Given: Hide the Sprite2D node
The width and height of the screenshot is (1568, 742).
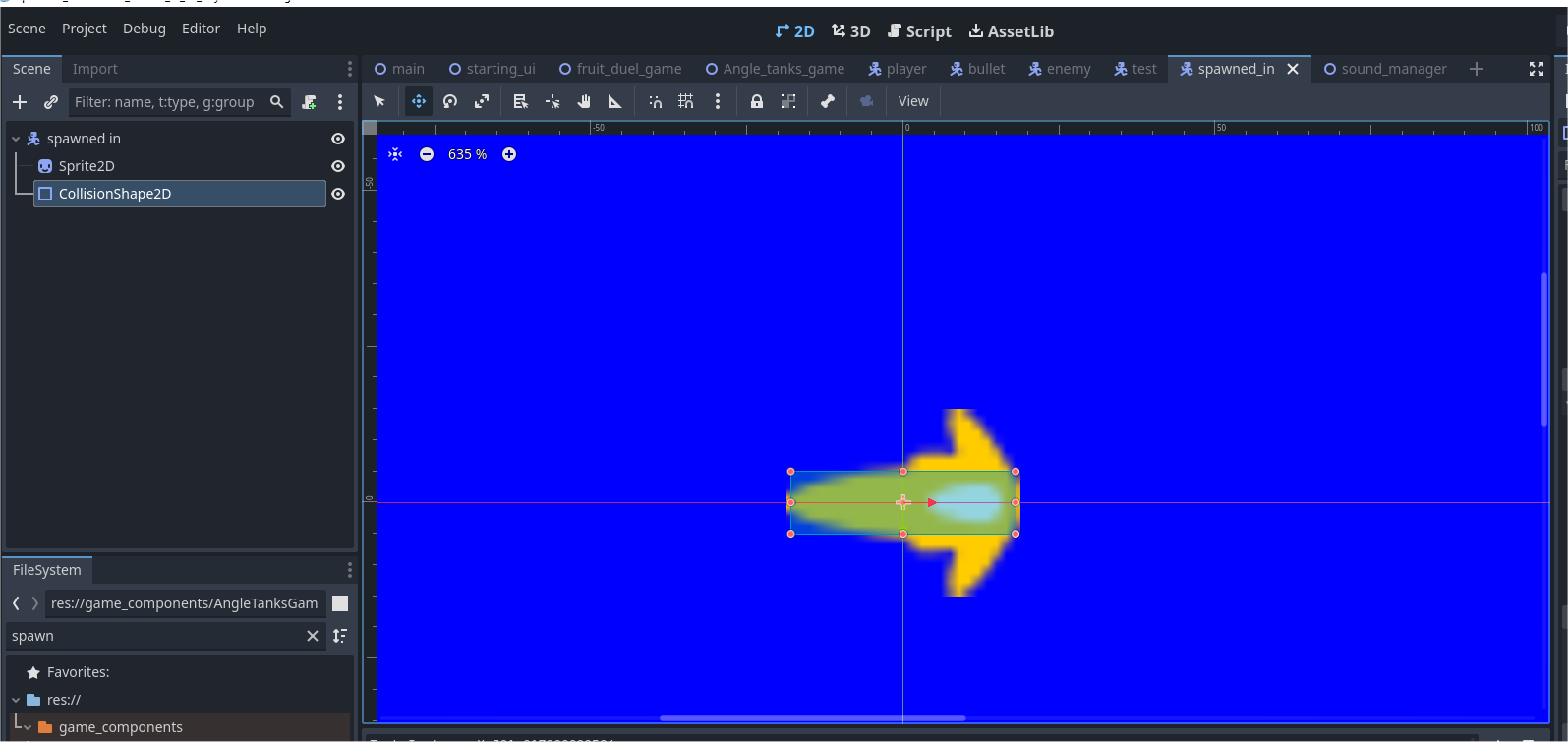Looking at the screenshot, I should pyautogui.click(x=338, y=166).
